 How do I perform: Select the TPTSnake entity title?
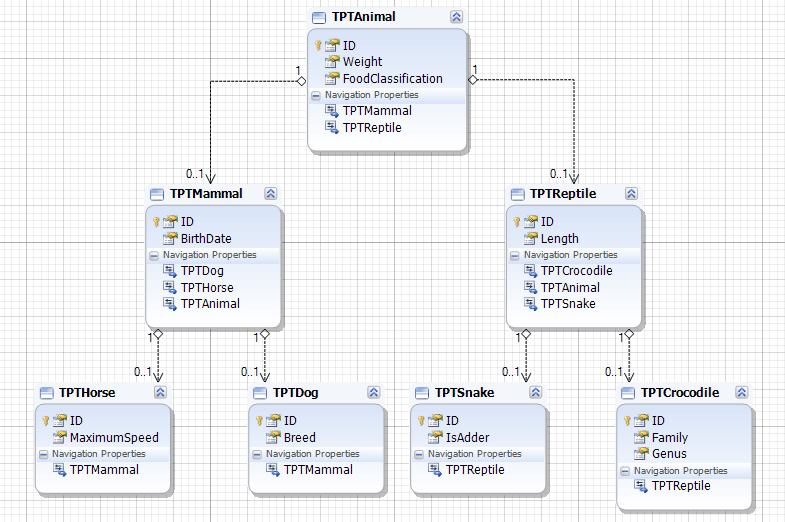point(464,392)
